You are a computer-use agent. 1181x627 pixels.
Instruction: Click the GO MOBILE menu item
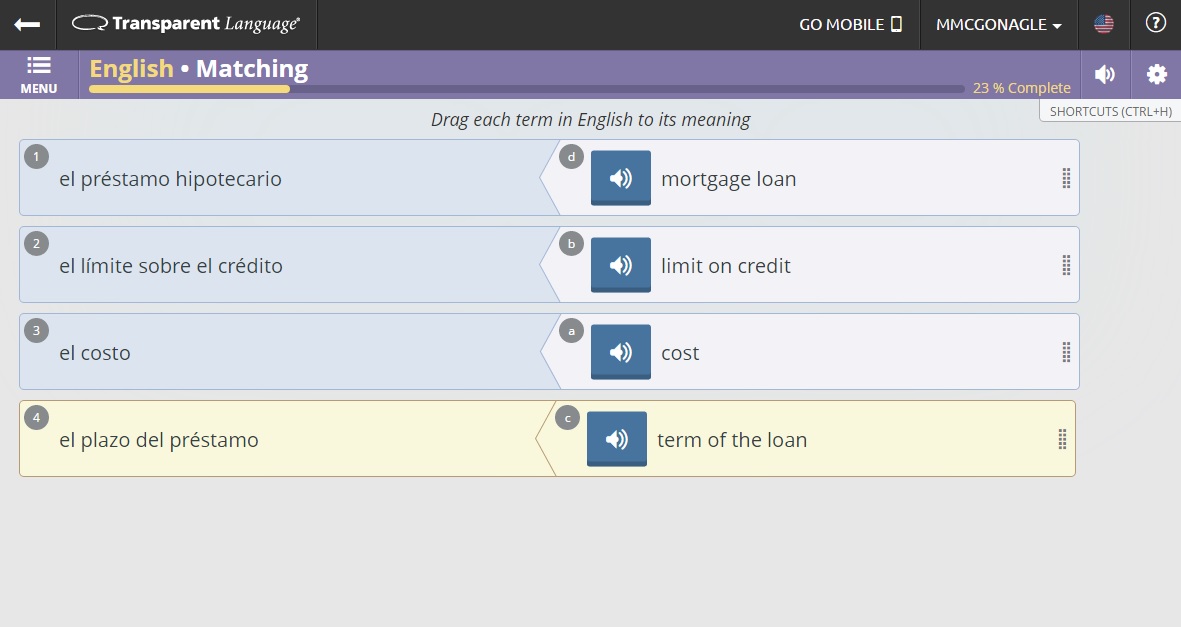coord(850,24)
